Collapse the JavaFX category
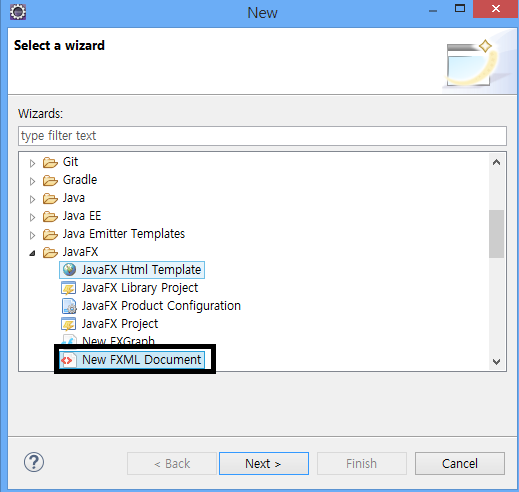Image resolution: width=519 pixels, height=492 pixels. click(x=32, y=253)
